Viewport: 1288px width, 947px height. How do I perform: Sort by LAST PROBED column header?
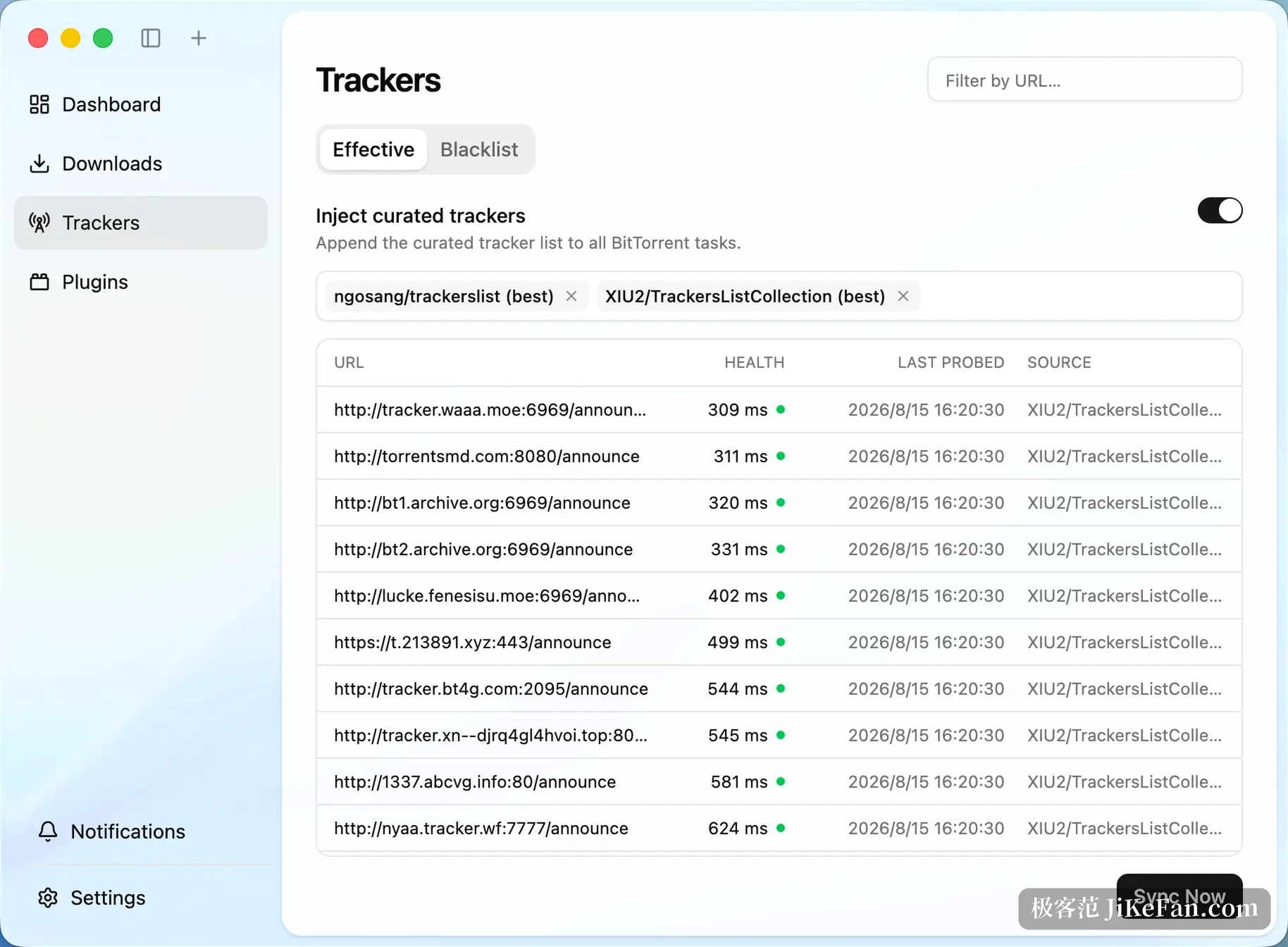[x=950, y=362]
